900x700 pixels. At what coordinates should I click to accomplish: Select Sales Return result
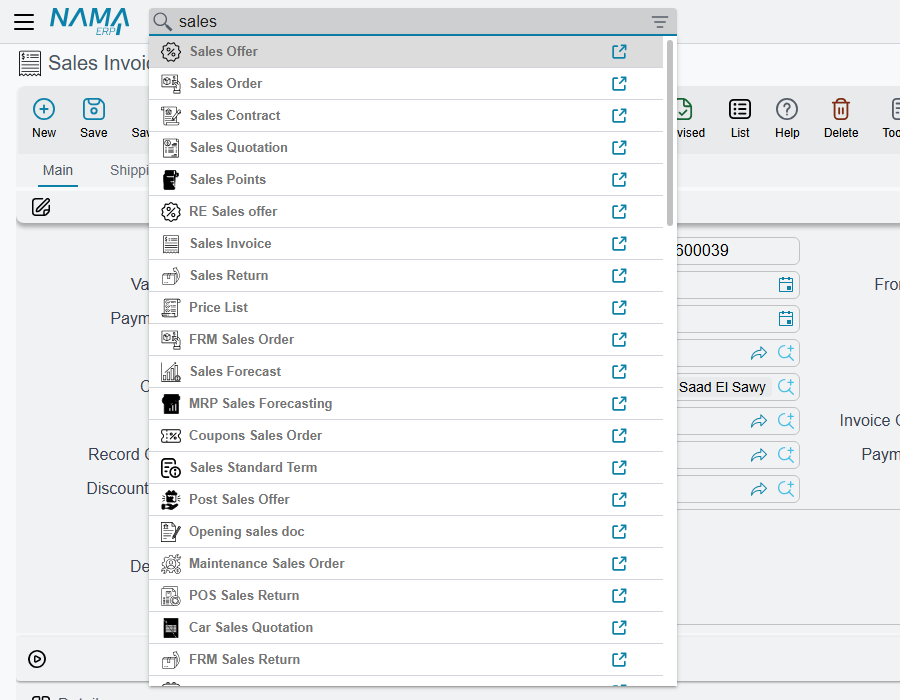406,276
